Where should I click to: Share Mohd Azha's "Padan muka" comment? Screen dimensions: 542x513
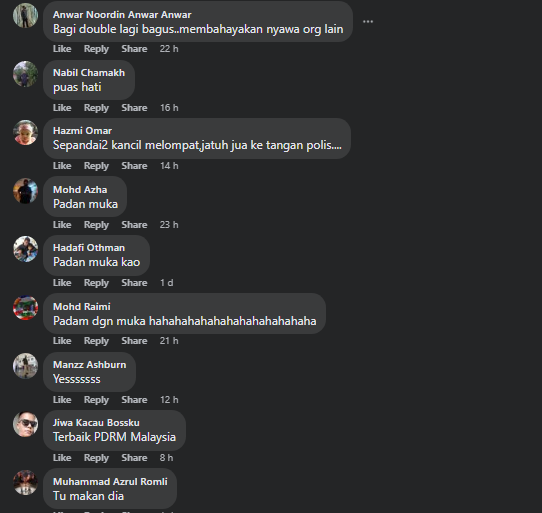coord(134,225)
